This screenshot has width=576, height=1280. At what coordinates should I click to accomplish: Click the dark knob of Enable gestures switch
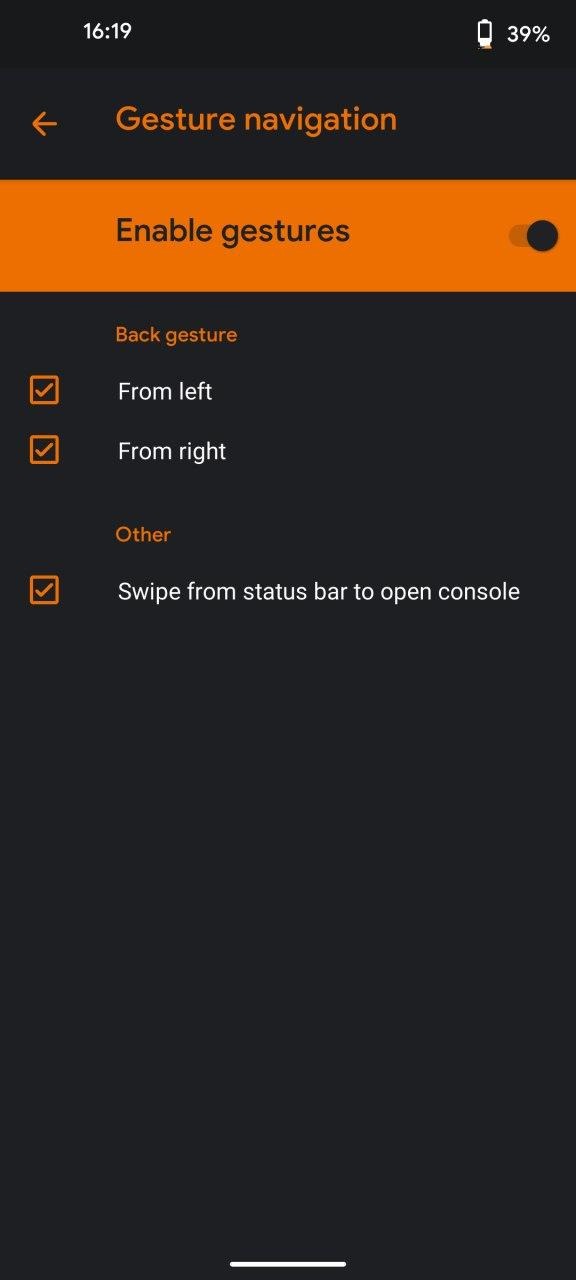pyautogui.click(x=542, y=236)
